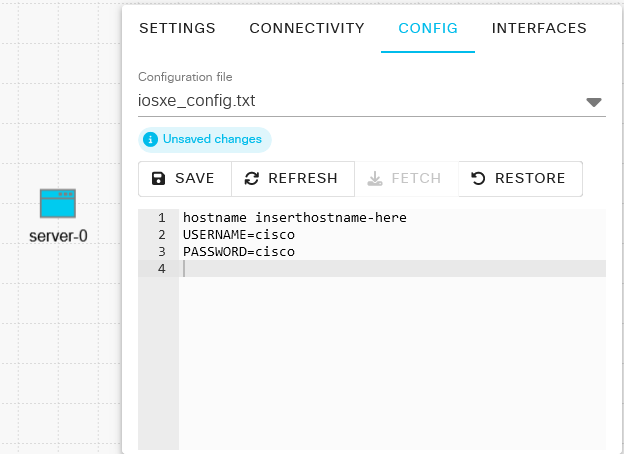This screenshot has height=454, width=624.
Task: Place cursor on the hostname line
Action: tap(294, 218)
